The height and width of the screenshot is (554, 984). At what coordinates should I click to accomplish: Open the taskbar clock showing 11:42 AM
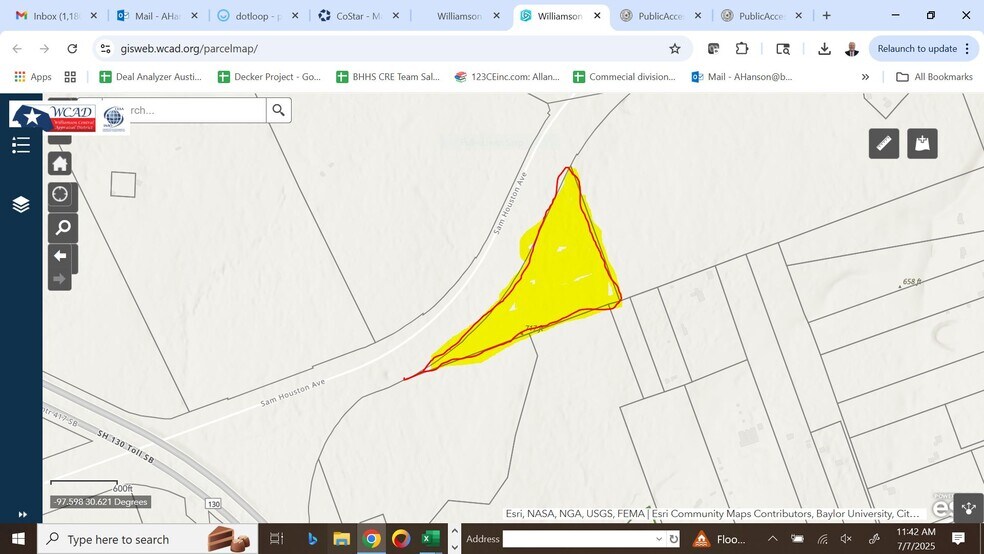[x=916, y=539]
